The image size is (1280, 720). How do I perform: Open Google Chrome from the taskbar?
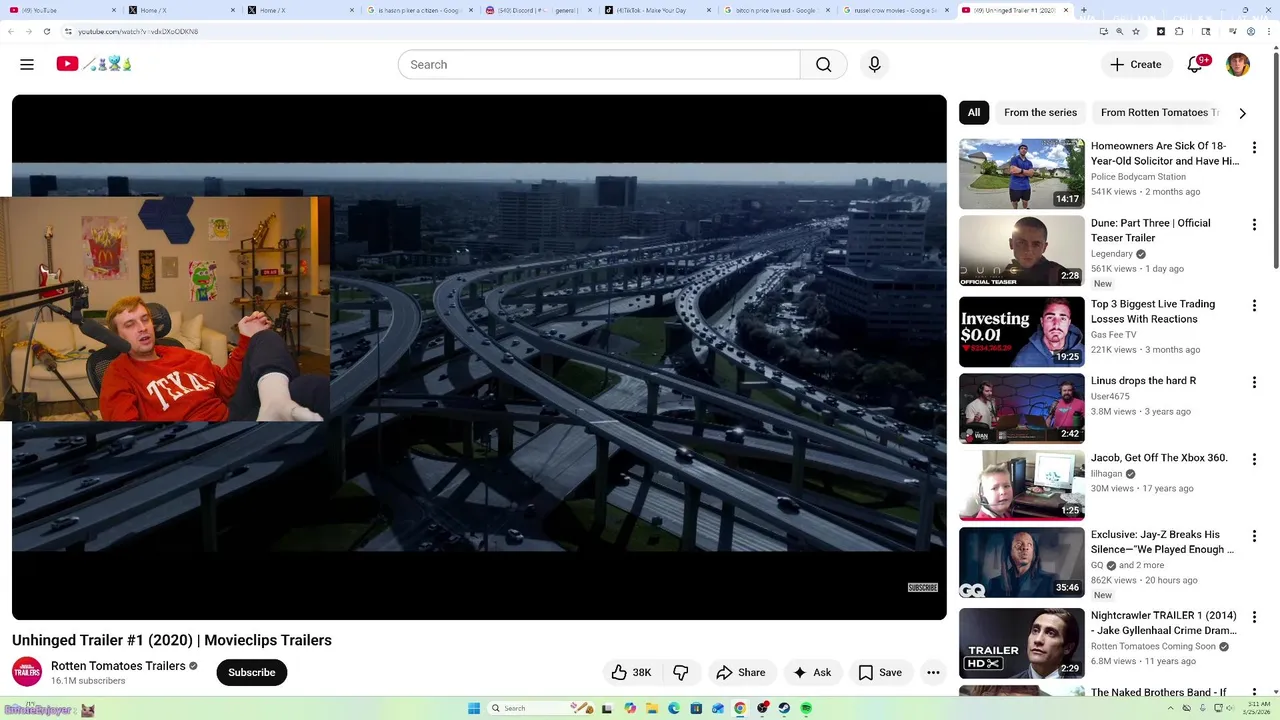(x=740, y=708)
